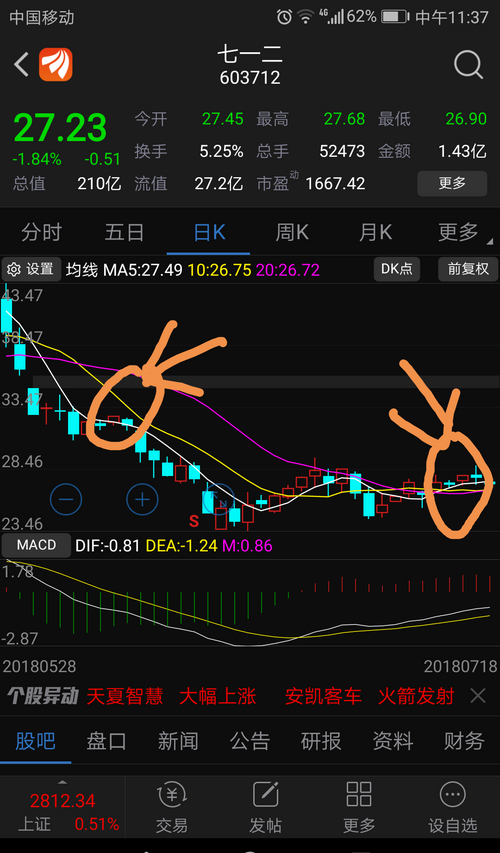Dismiss the 个股异动 ticker with X
The image size is (500, 853).
point(478,695)
